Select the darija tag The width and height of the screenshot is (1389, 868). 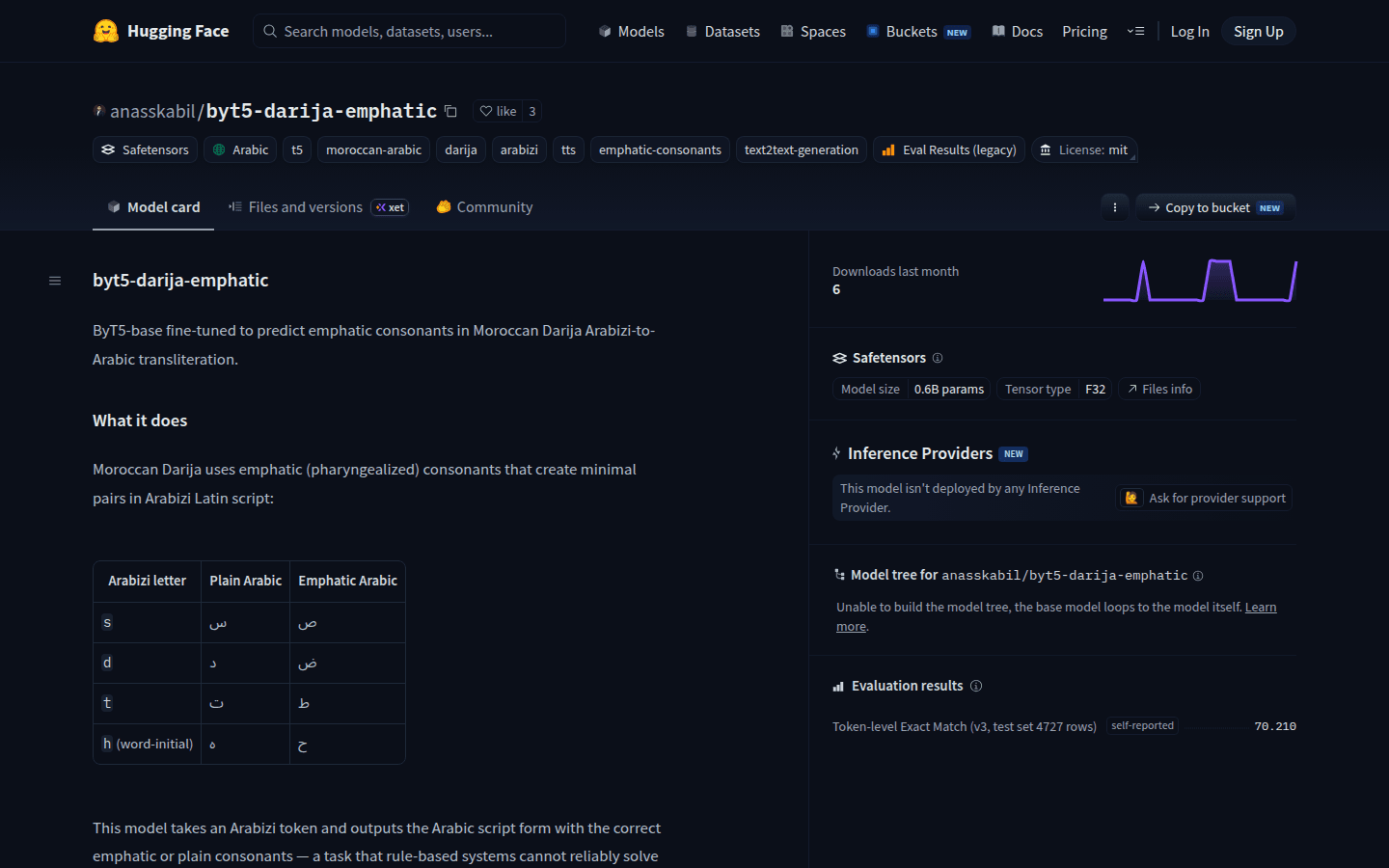tap(461, 149)
